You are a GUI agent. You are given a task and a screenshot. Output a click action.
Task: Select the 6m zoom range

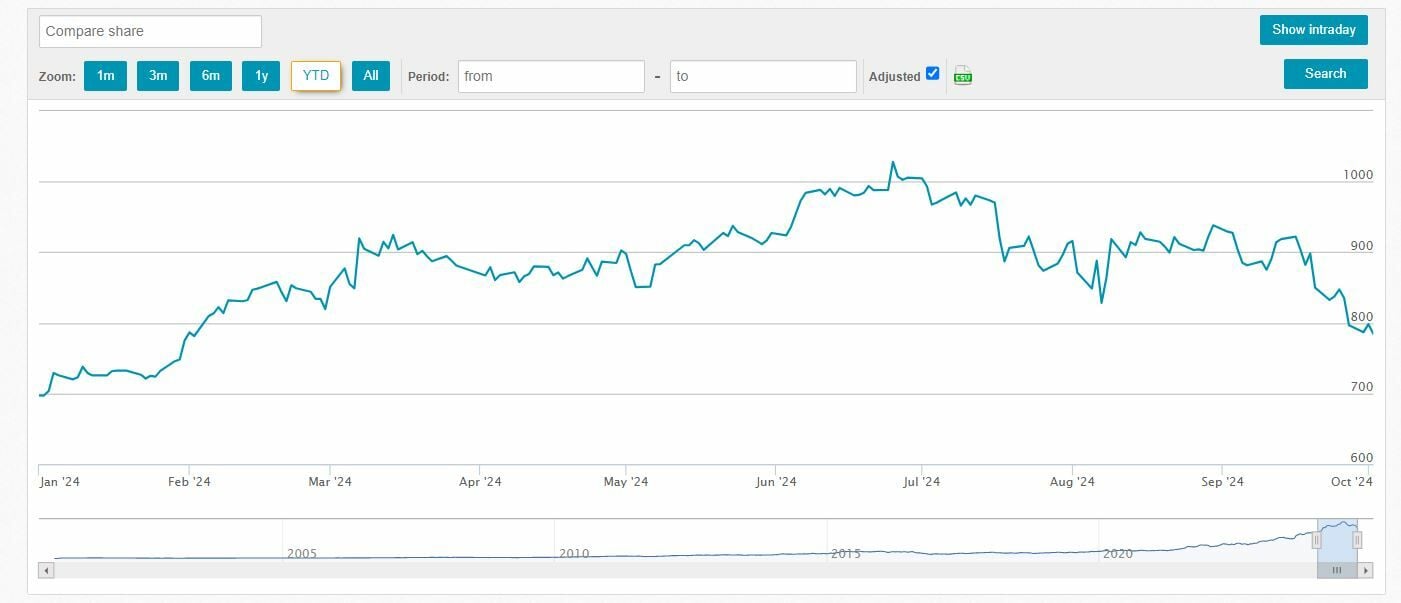[x=211, y=76]
